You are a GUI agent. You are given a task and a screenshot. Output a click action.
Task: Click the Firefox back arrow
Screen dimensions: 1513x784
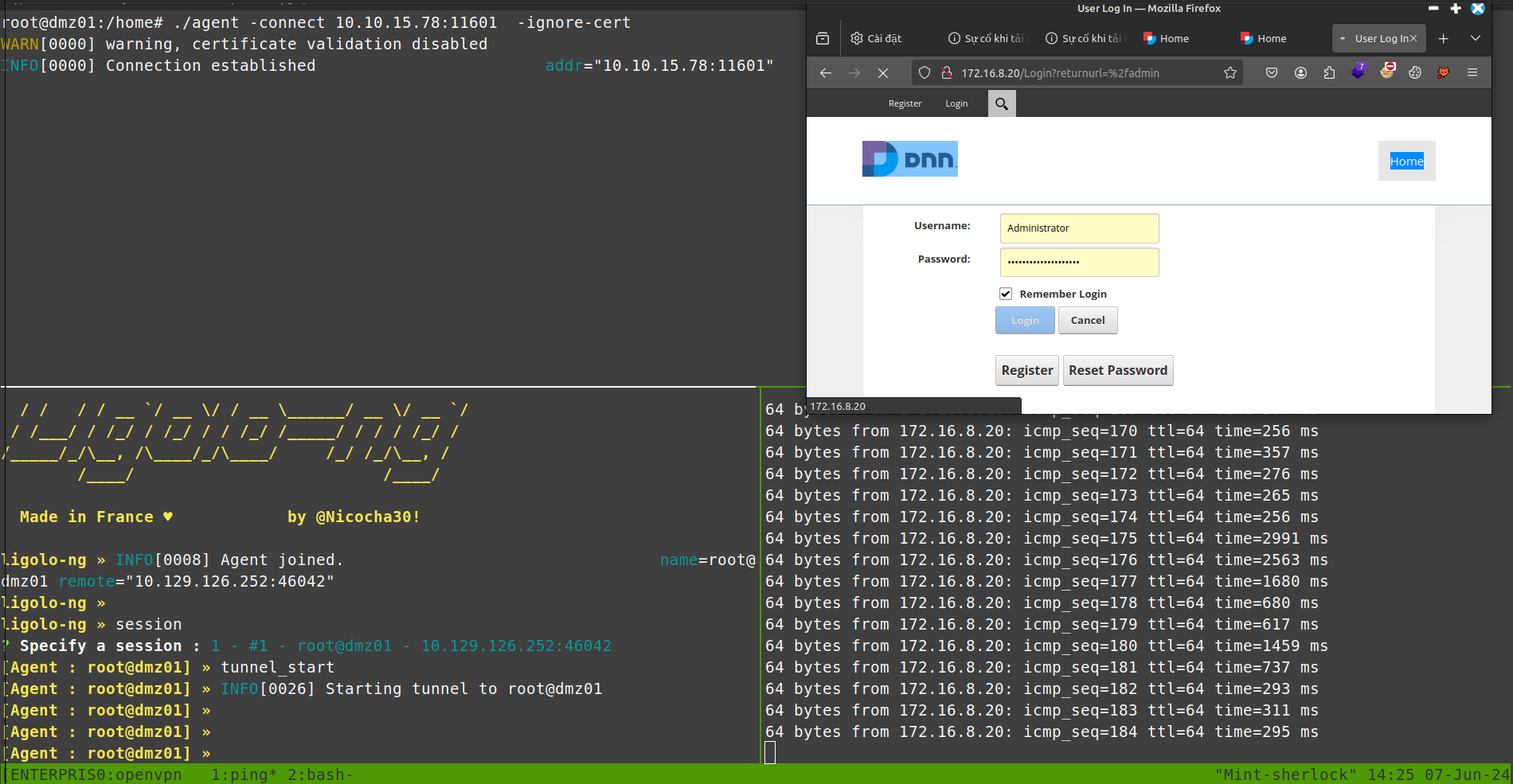[825, 73]
